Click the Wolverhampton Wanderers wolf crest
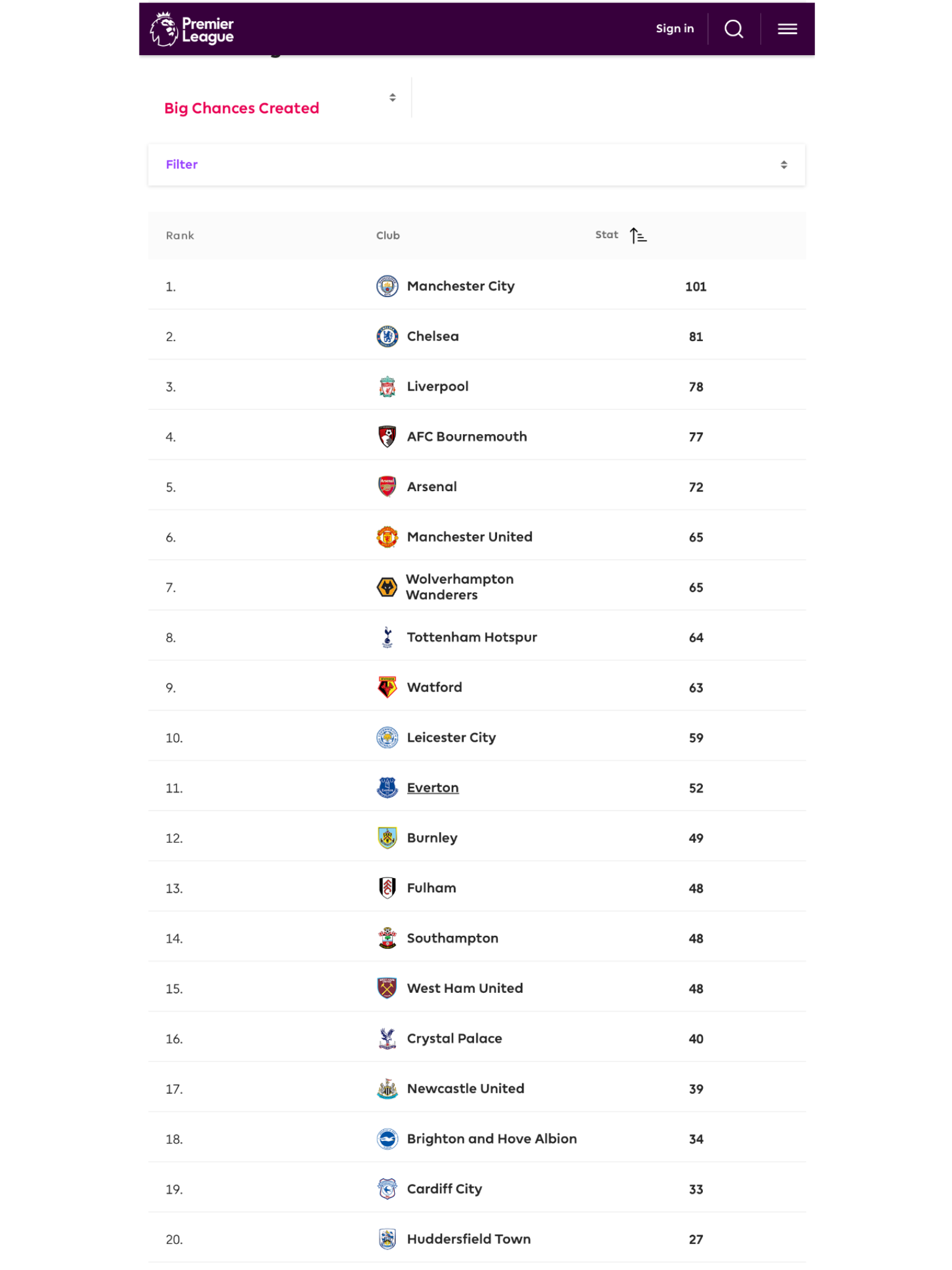The image size is (952, 1270). tap(387, 587)
